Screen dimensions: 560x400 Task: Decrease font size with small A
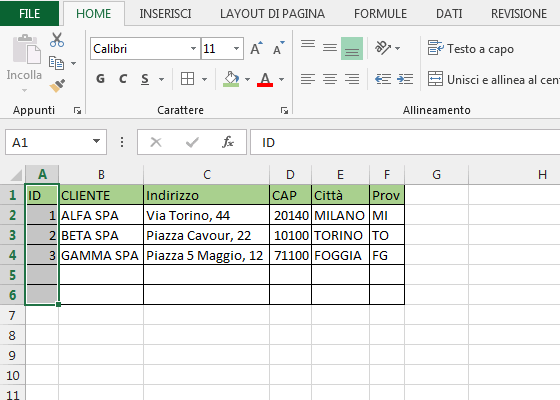coord(279,49)
